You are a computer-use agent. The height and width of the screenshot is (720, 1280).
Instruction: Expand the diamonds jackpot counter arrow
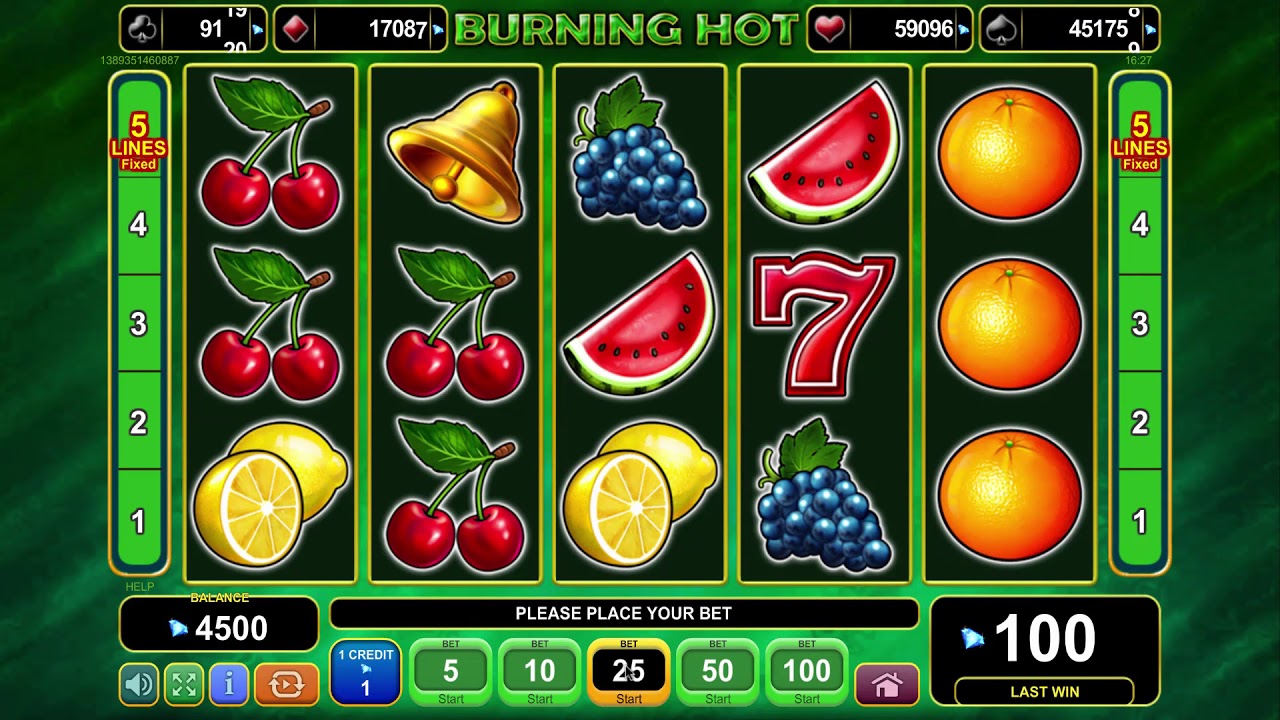(437, 30)
